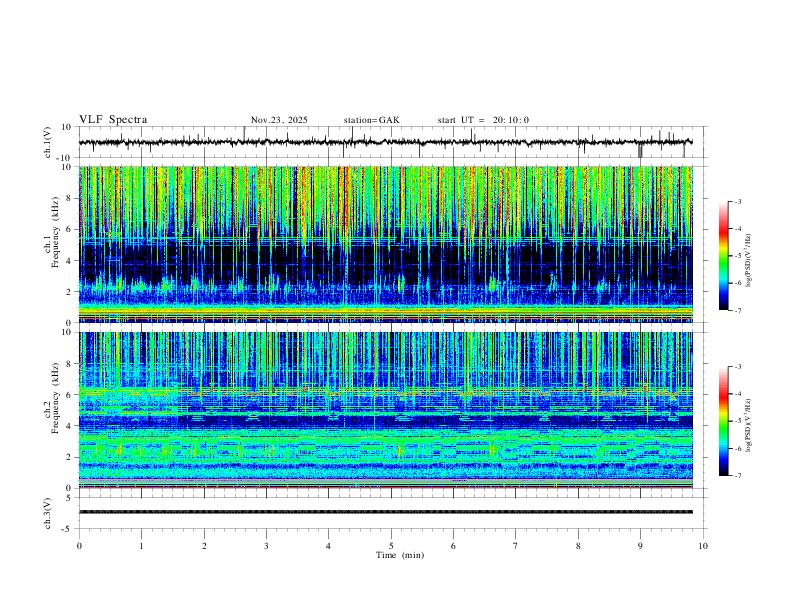
Task: Click the ch.1 PSD color scale bar
Action: click(x=723, y=256)
